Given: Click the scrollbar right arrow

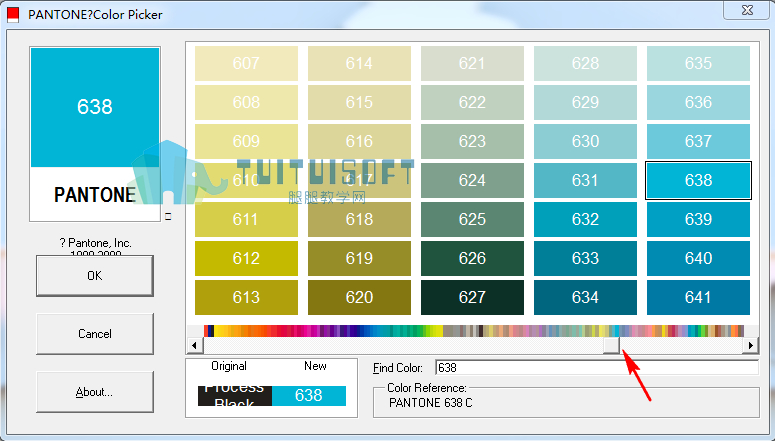Looking at the screenshot, I should pyautogui.click(x=750, y=345).
